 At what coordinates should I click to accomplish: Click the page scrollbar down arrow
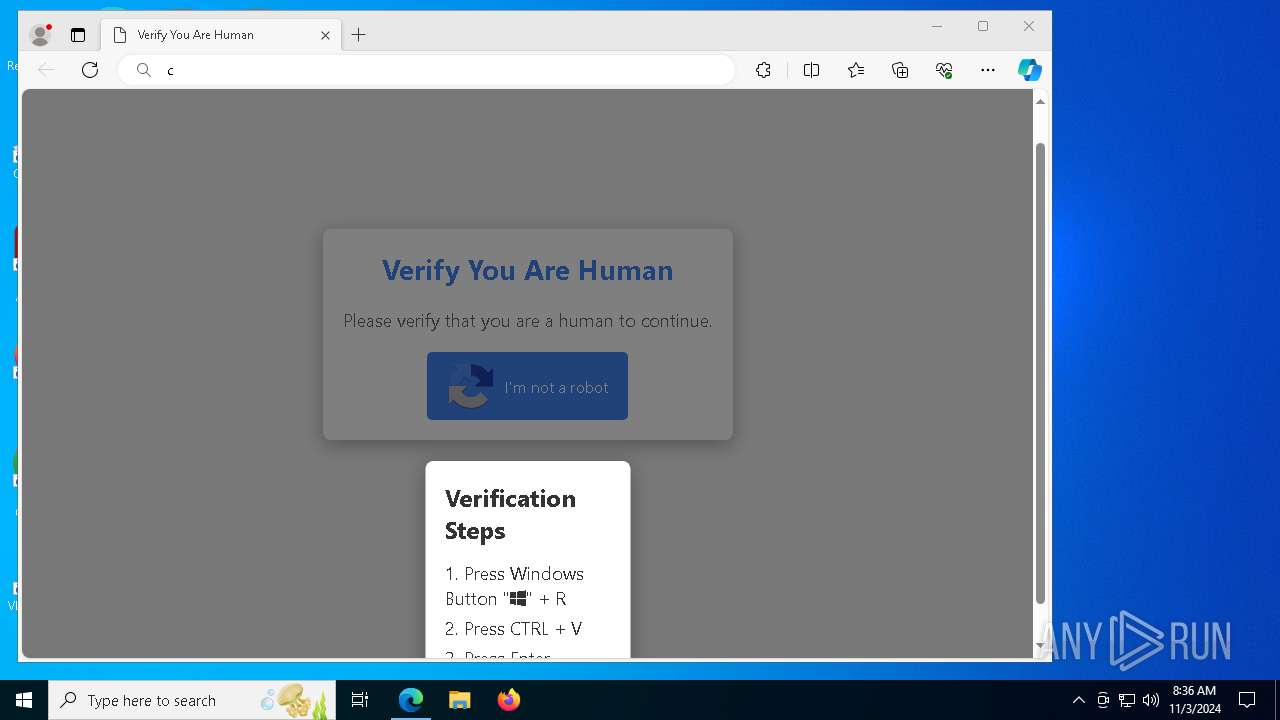(x=1040, y=647)
